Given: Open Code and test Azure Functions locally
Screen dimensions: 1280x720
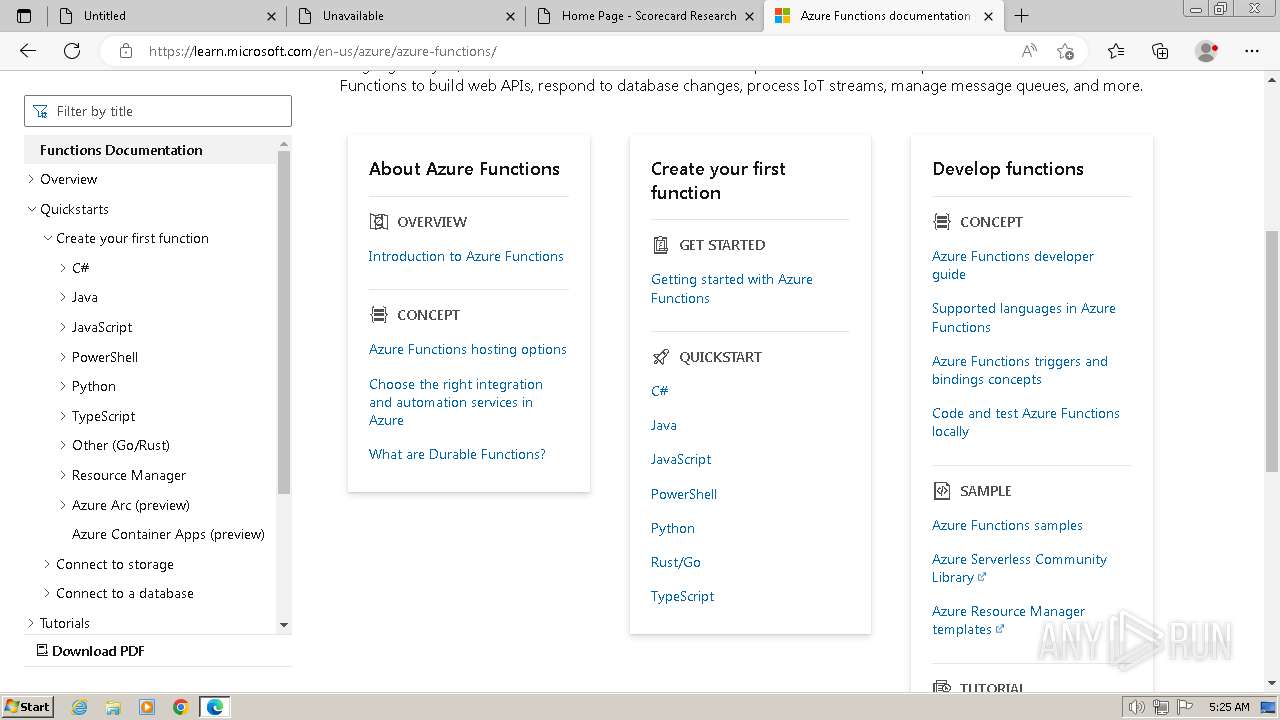Looking at the screenshot, I should coord(1026,422).
